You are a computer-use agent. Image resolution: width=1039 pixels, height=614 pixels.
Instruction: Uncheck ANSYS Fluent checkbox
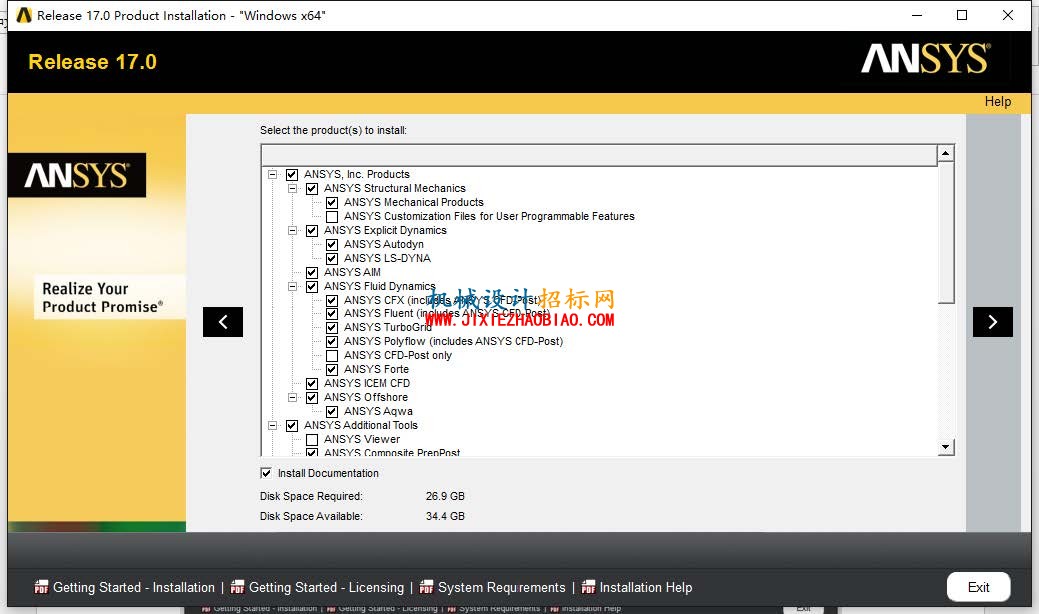[332, 314]
